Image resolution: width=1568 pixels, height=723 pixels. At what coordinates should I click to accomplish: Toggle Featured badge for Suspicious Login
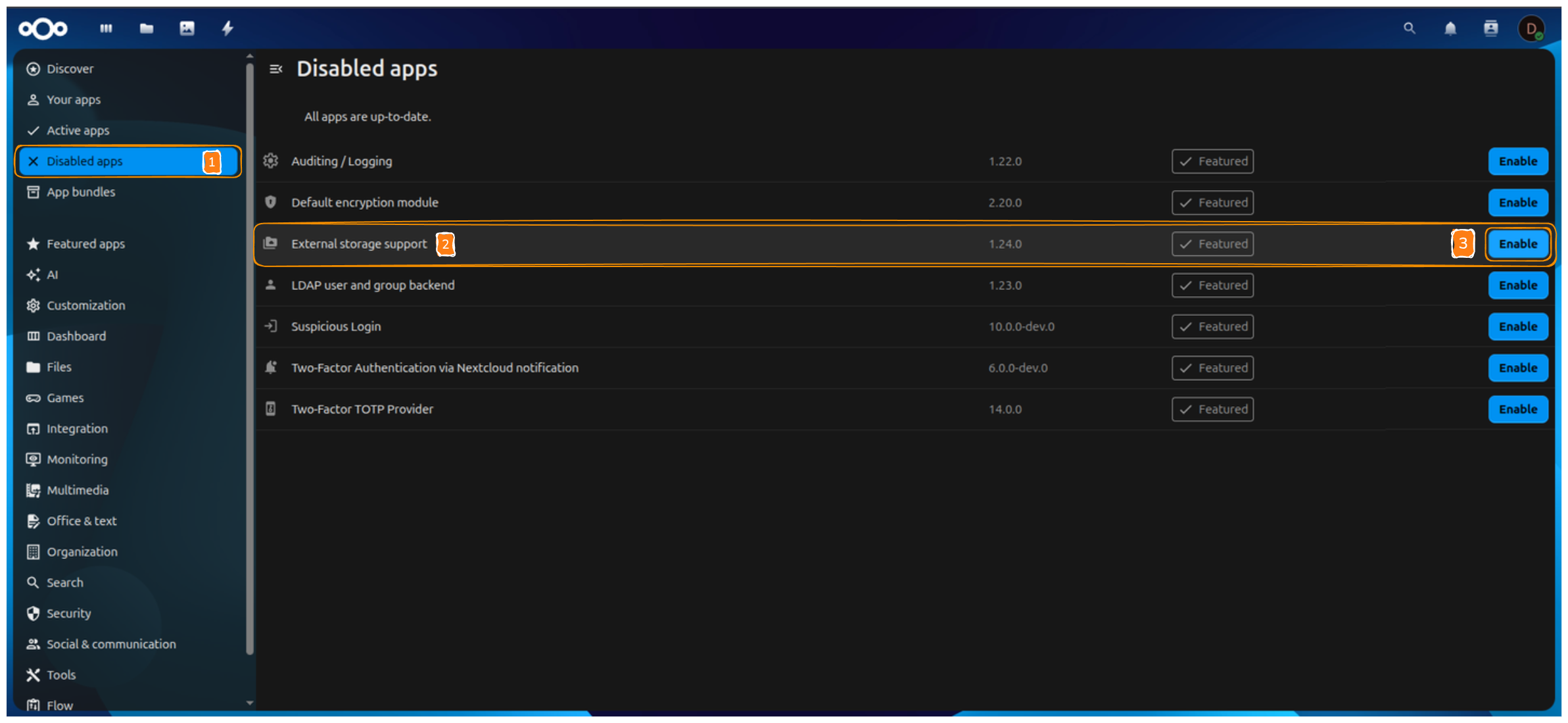click(1212, 326)
